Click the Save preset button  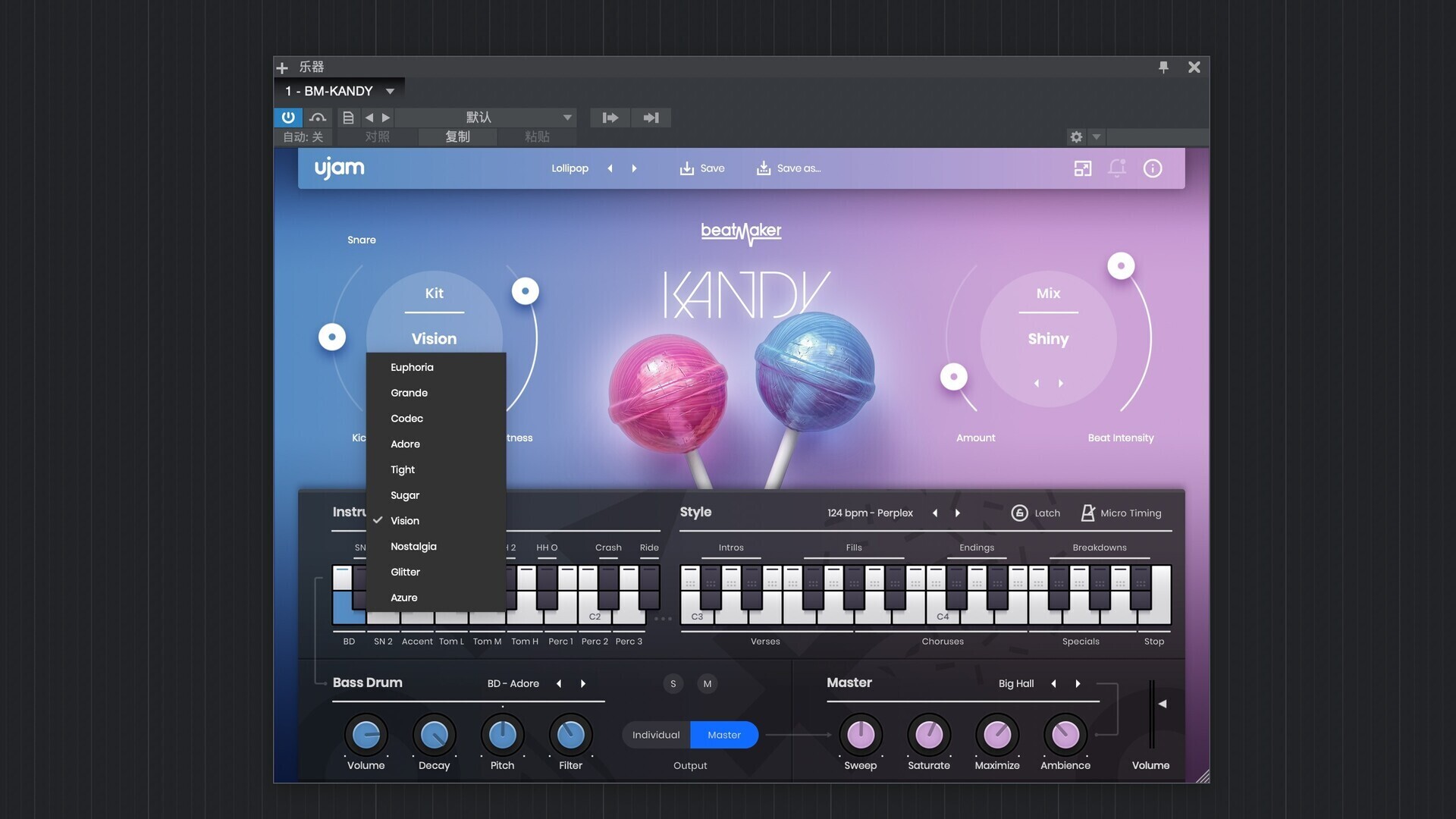click(702, 168)
